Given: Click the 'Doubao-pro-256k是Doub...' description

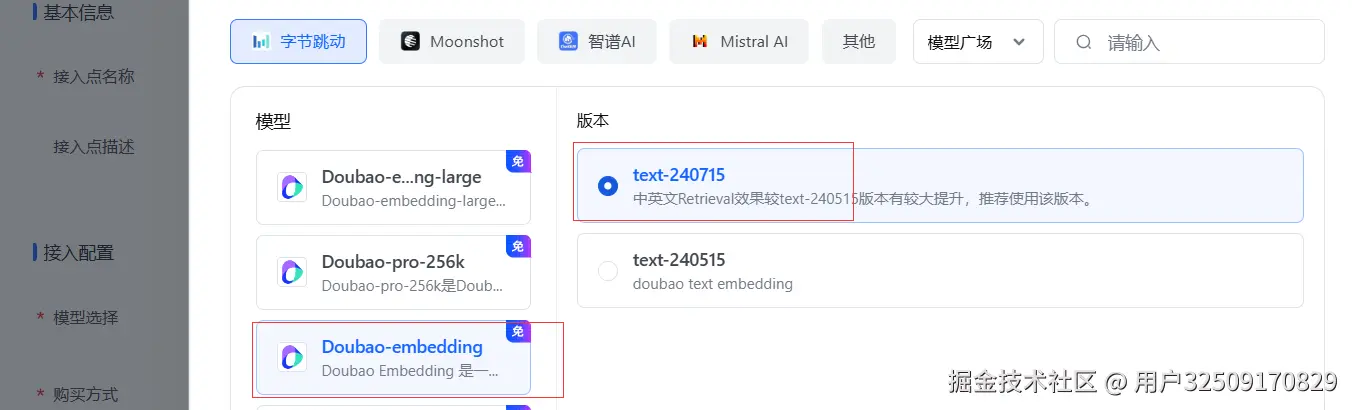Looking at the screenshot, I should (x=412, y=286).
